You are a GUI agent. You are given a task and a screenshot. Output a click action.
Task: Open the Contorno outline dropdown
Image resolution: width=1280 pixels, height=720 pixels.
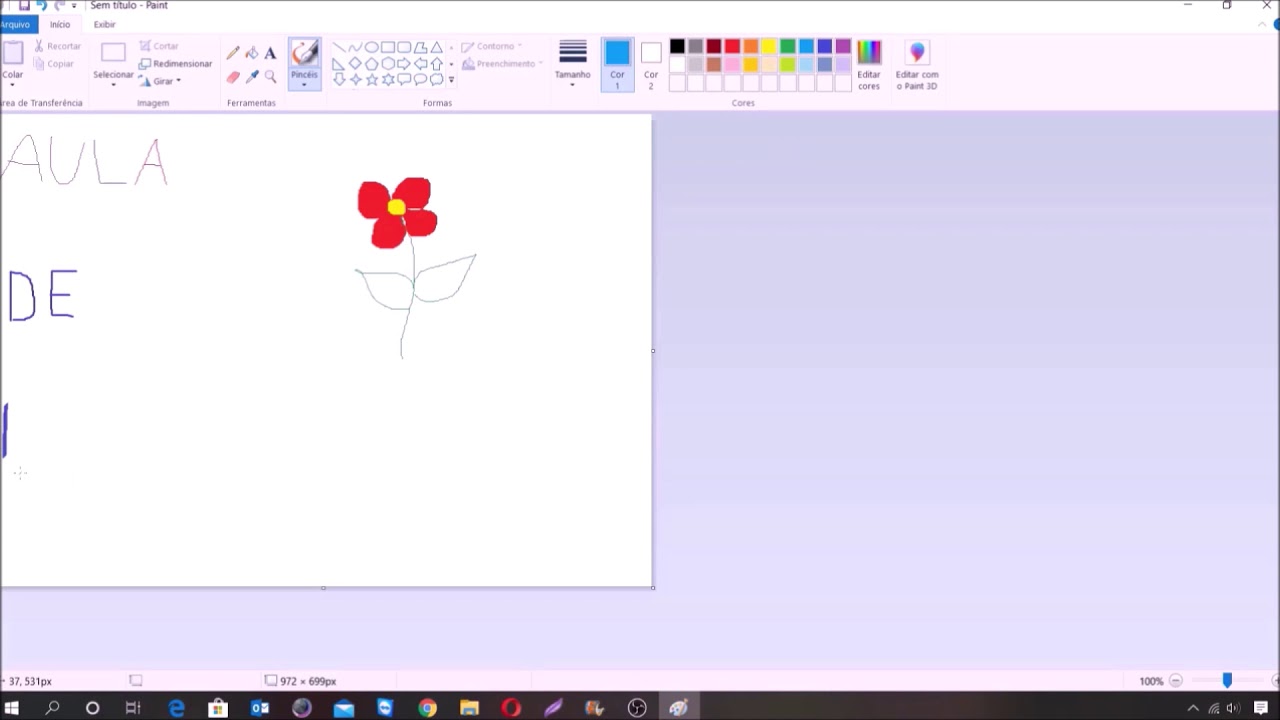492,46
